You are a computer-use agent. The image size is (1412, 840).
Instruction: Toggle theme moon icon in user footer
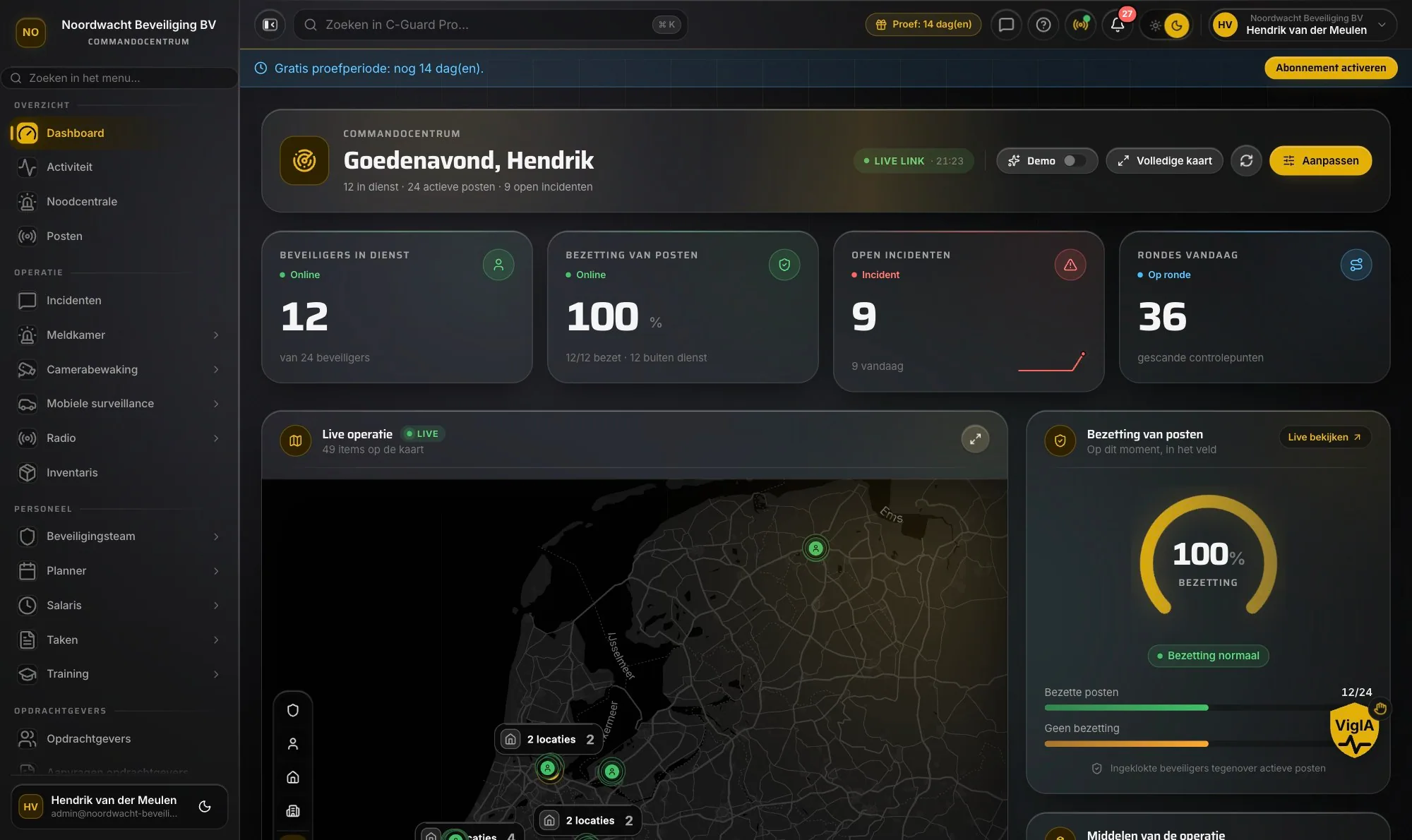click(205, 806)
